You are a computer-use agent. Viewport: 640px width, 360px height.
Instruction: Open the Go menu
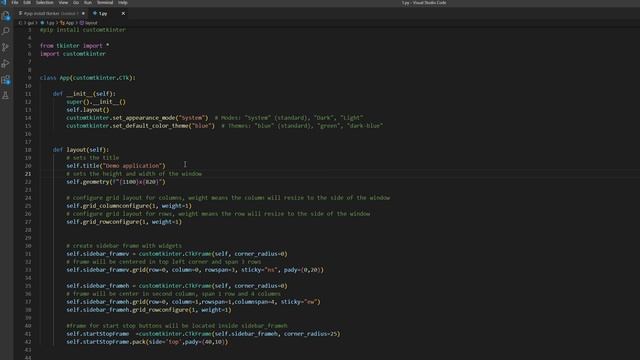pyautogui.click(x=76, y=2)
